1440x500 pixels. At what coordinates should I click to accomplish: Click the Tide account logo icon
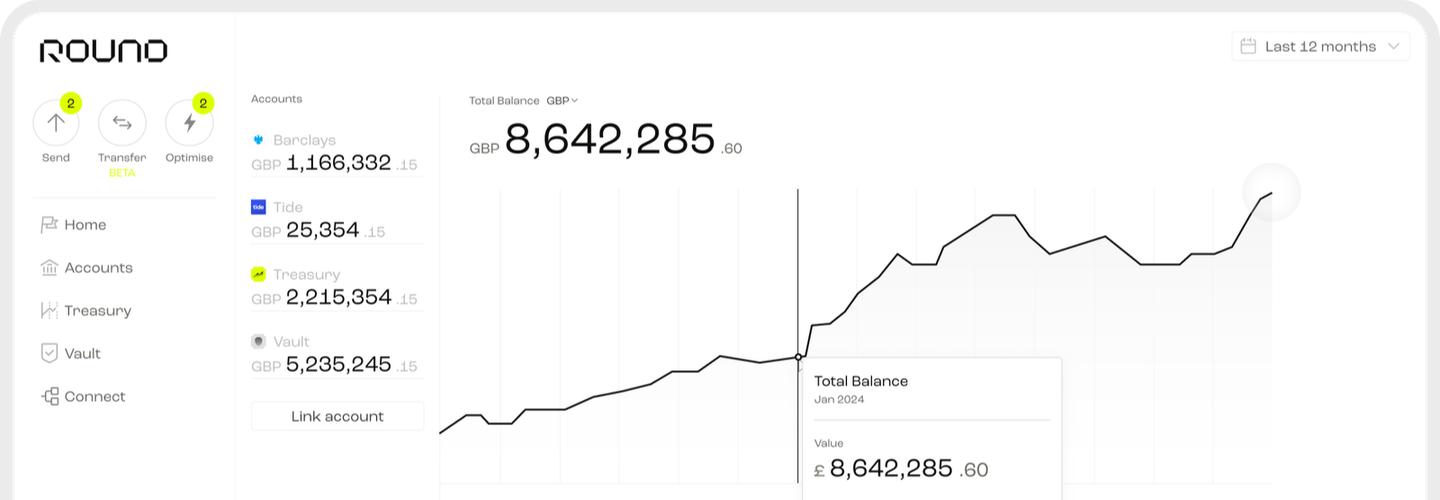coord(258,207)
